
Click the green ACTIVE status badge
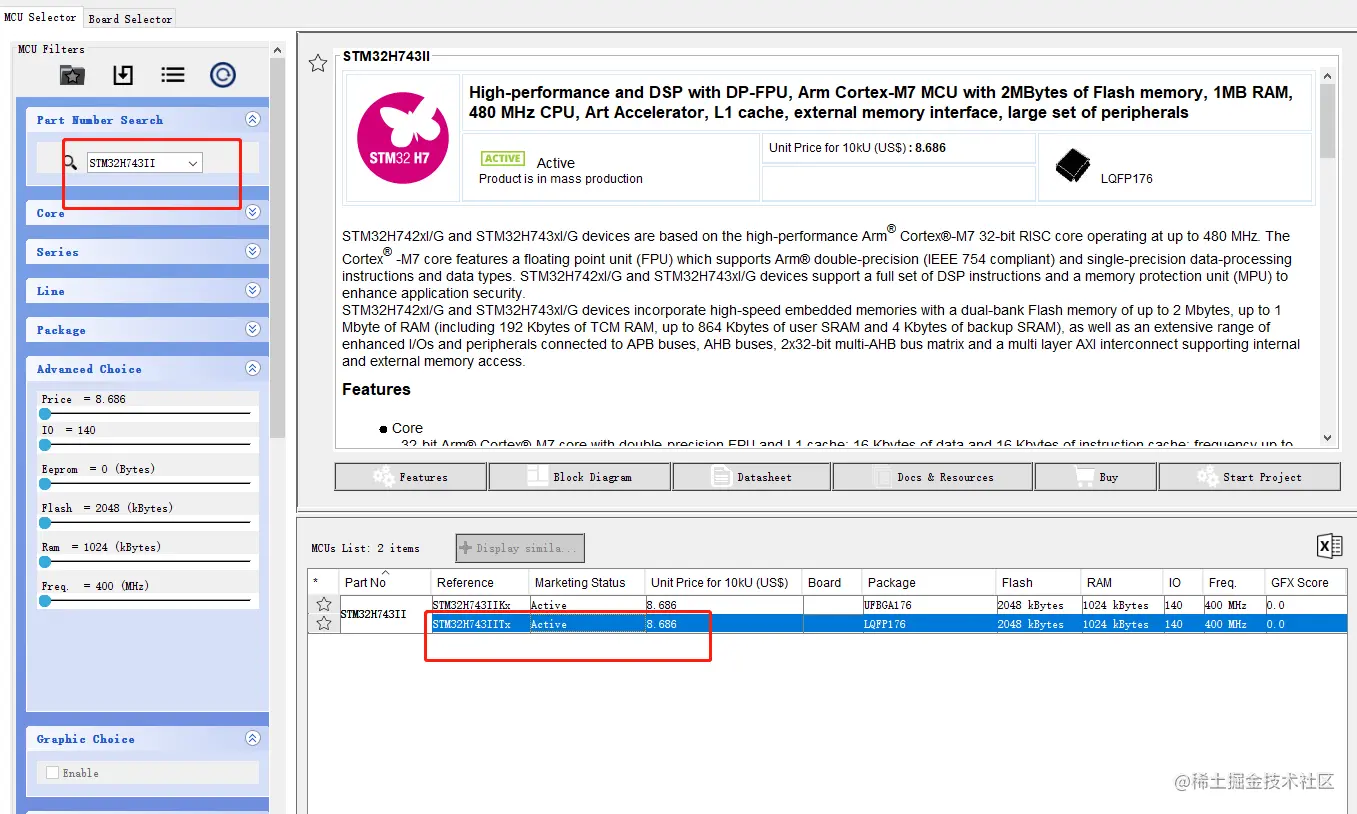click(x=502, y=158)
